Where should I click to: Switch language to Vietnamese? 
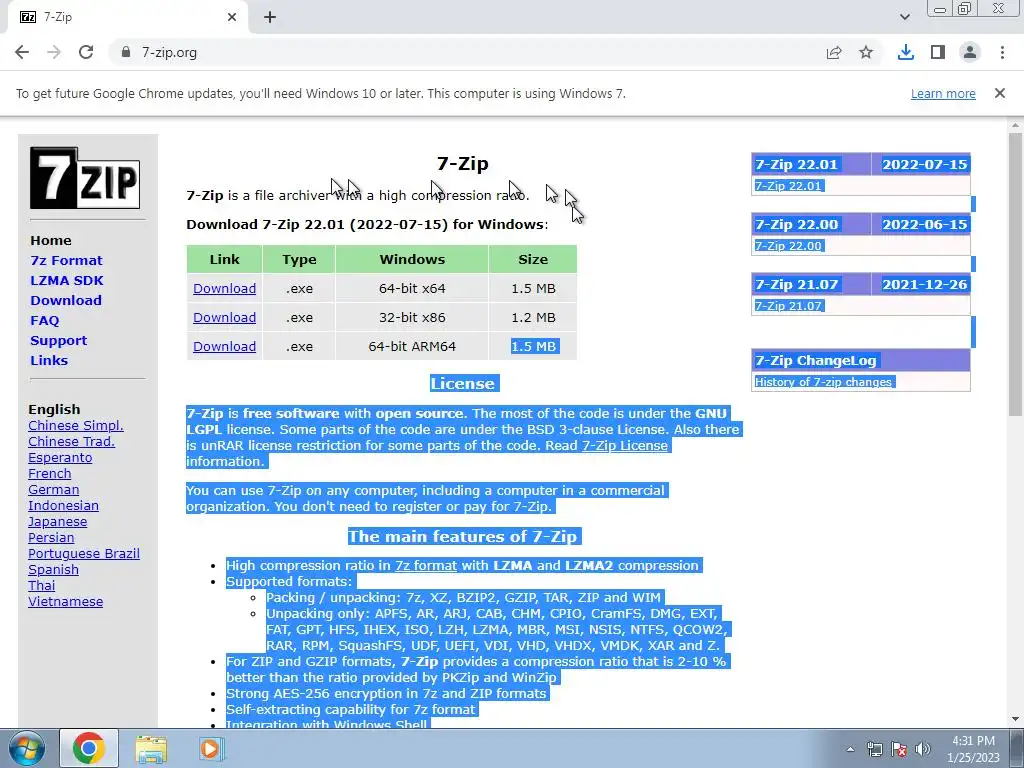tap(65, 601)
